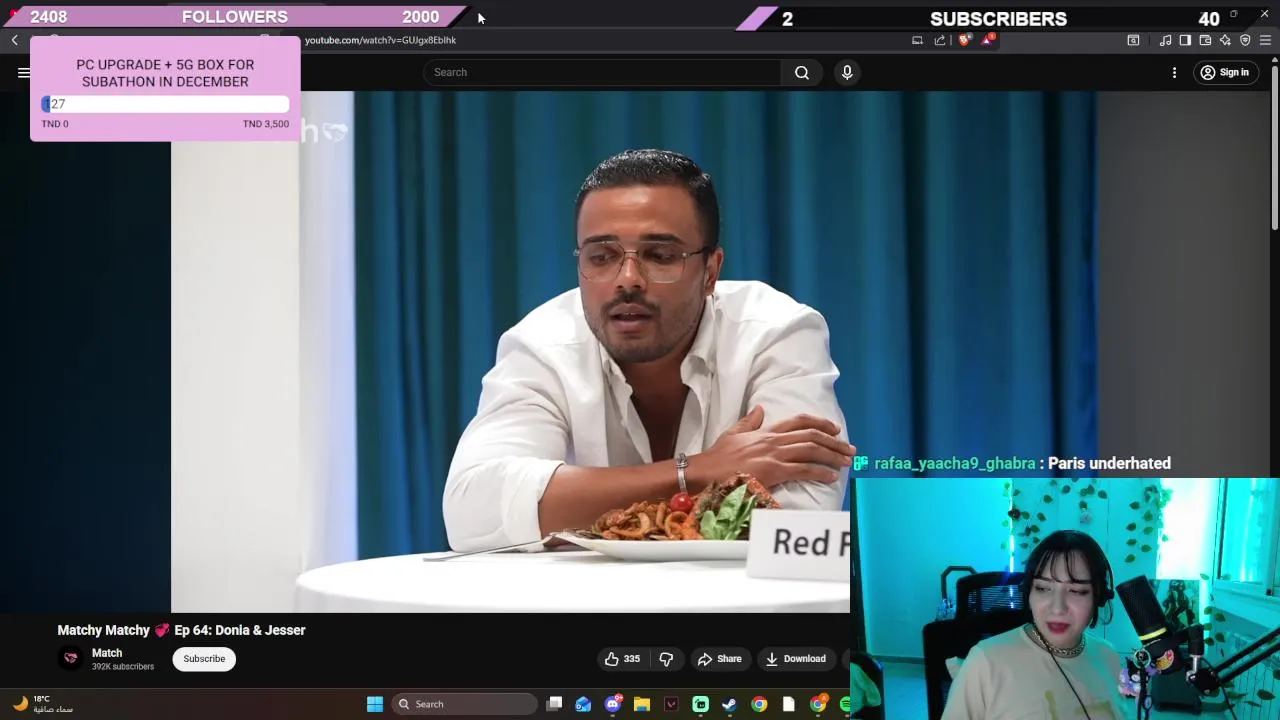Viewport: 1280px width, 720px height.
Task: Click the Sign in button
Action: [1225, 72]
